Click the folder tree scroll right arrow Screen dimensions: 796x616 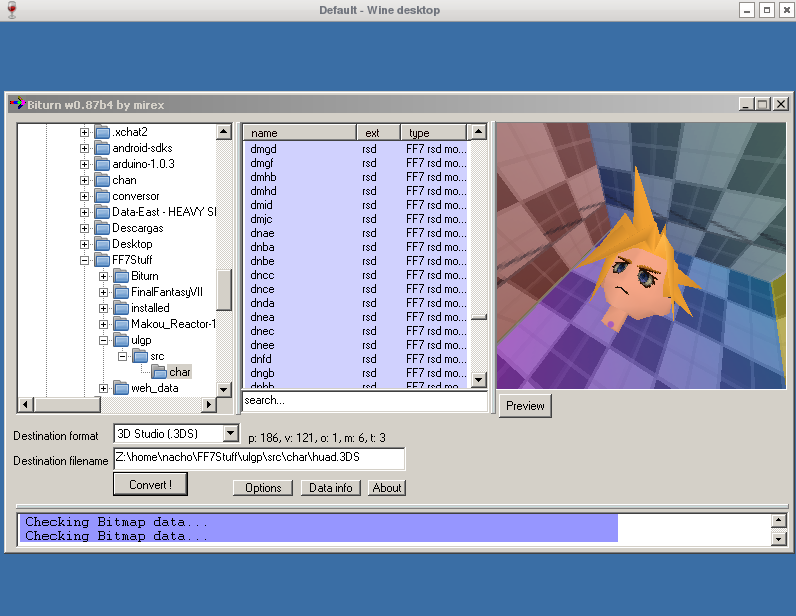click(x=208, y=405)
